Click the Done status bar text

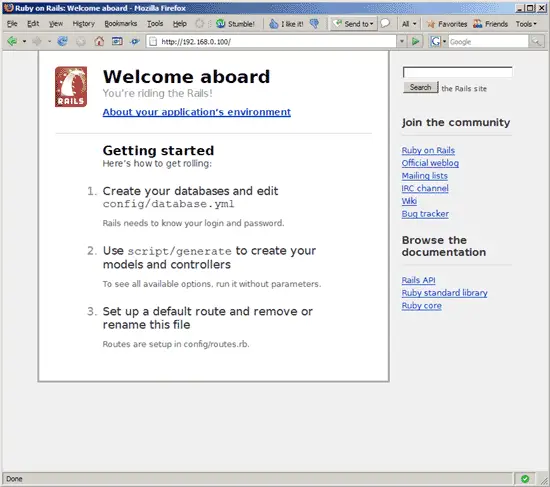coord(14,479)
